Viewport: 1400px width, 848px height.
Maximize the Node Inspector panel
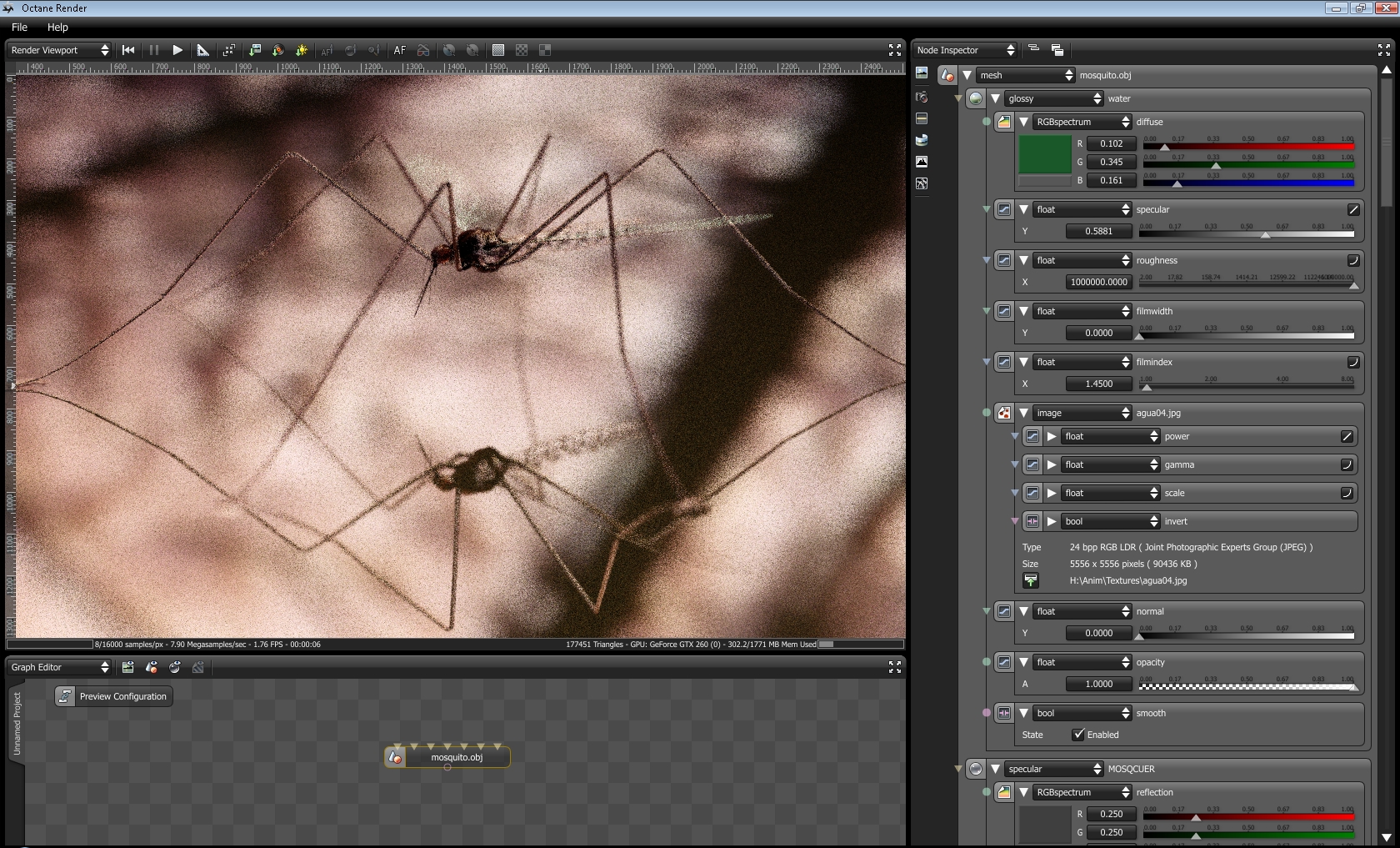point(1384,50)
